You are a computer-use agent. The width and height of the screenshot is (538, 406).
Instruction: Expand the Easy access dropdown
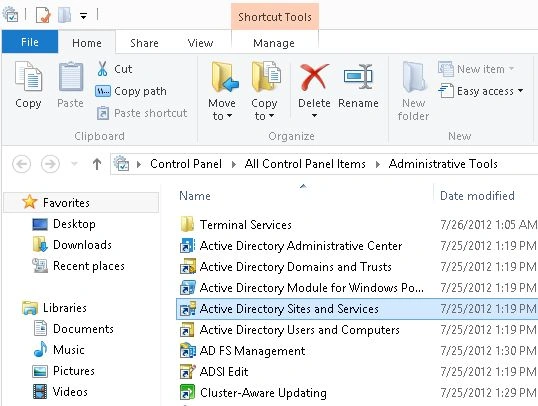tap(481, 91)
